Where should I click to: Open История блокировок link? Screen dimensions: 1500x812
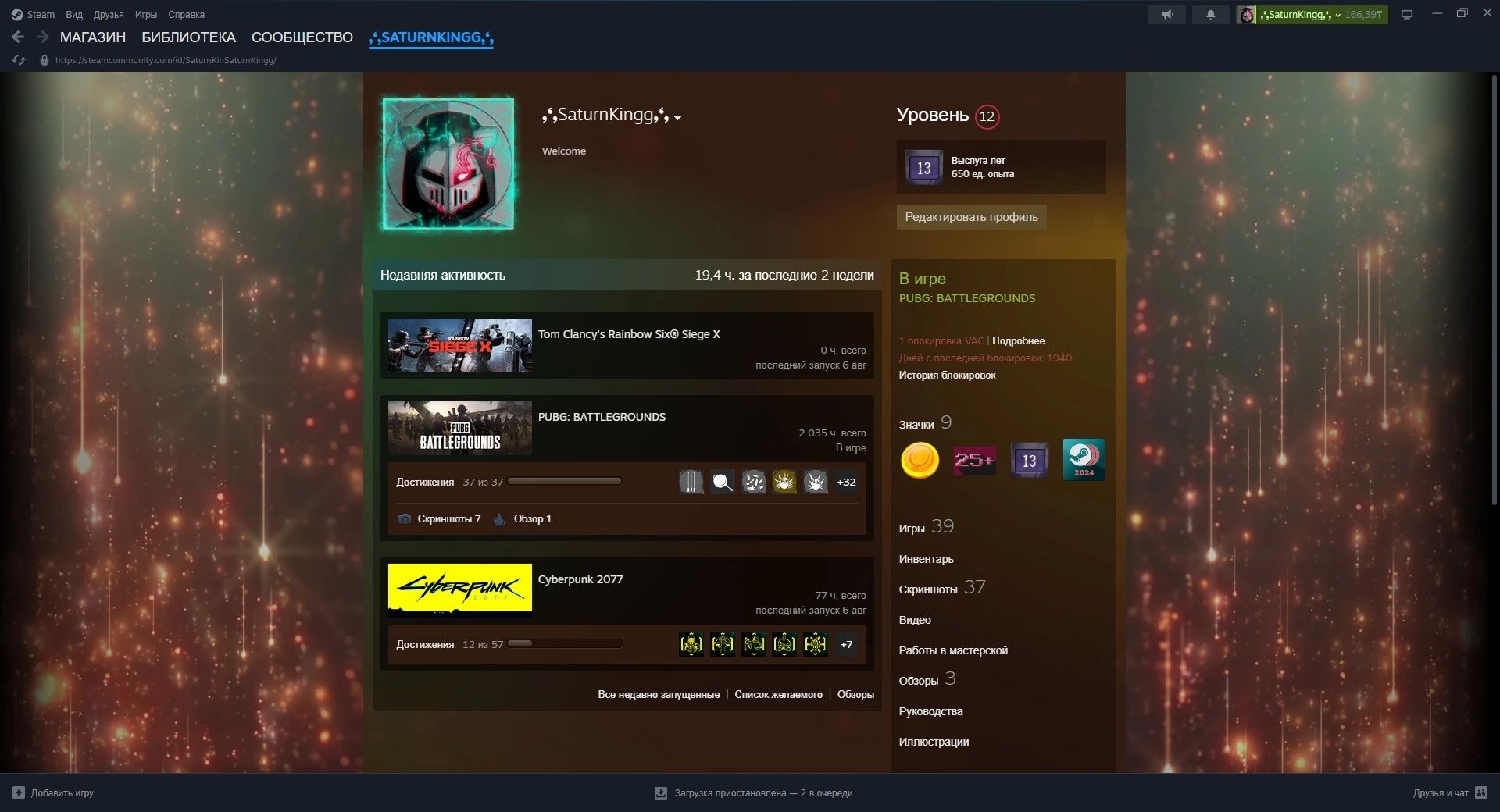(x=947, y=376)
